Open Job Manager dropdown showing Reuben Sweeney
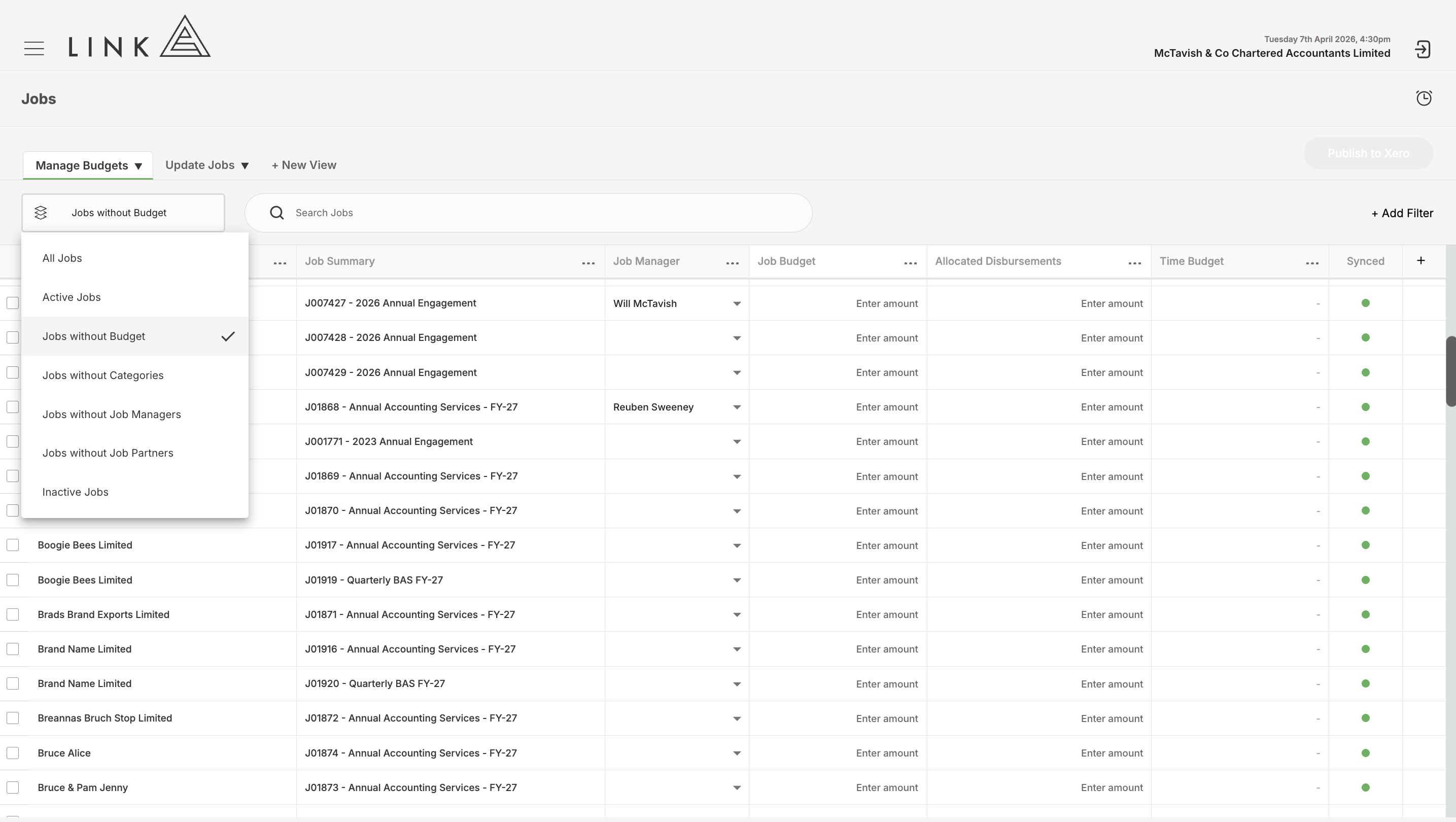 [677, 407]
